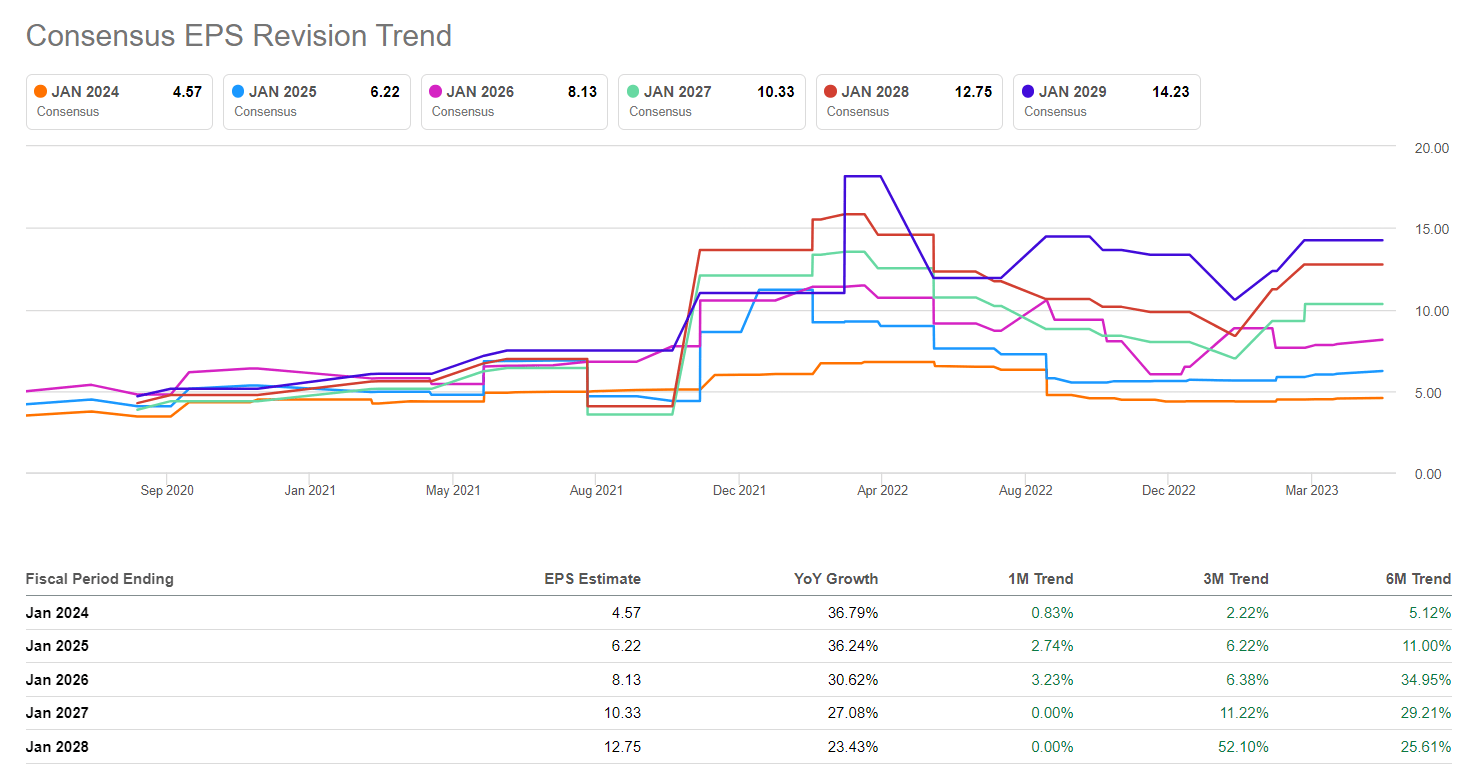Image resolution: width=1473 pixels, height=765 pixels.
Task: Click the Fiscal Period Ending column header
Action: 100,579
